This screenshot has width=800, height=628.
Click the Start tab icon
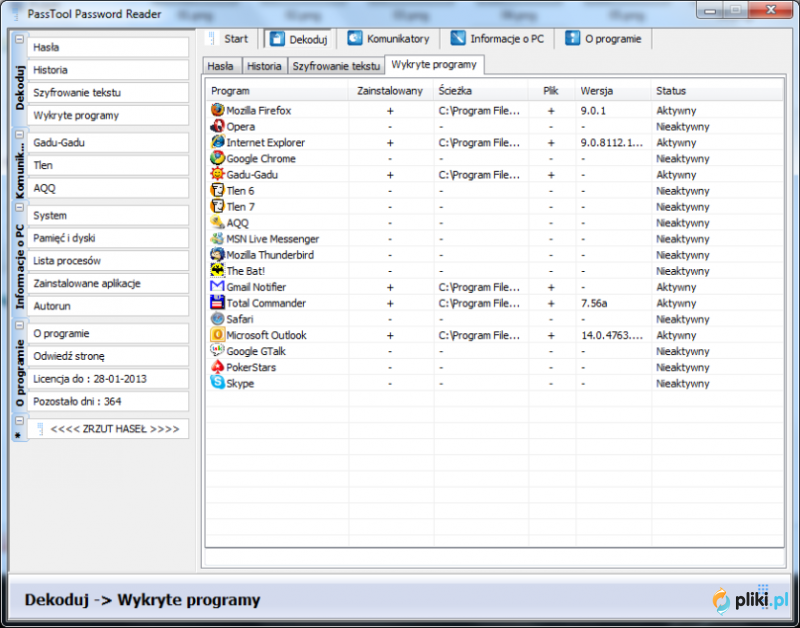[x=212, y=38]
